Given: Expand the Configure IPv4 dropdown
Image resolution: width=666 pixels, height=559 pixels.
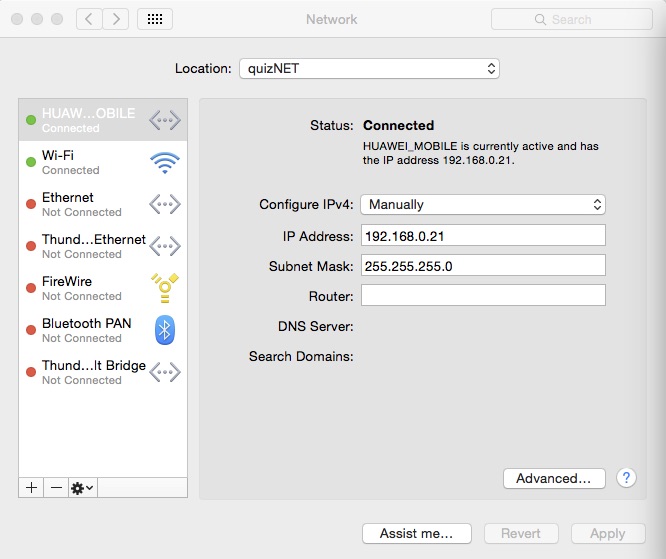Looking at the screenshot, I should coord(483,204).
